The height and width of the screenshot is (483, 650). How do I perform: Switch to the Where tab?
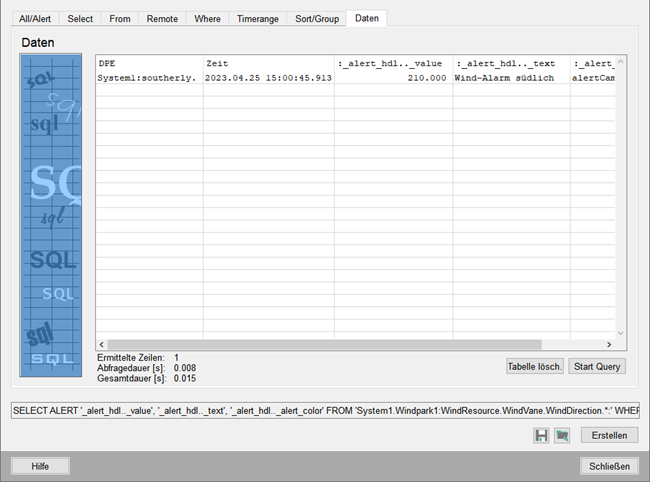tap(207, 18)
